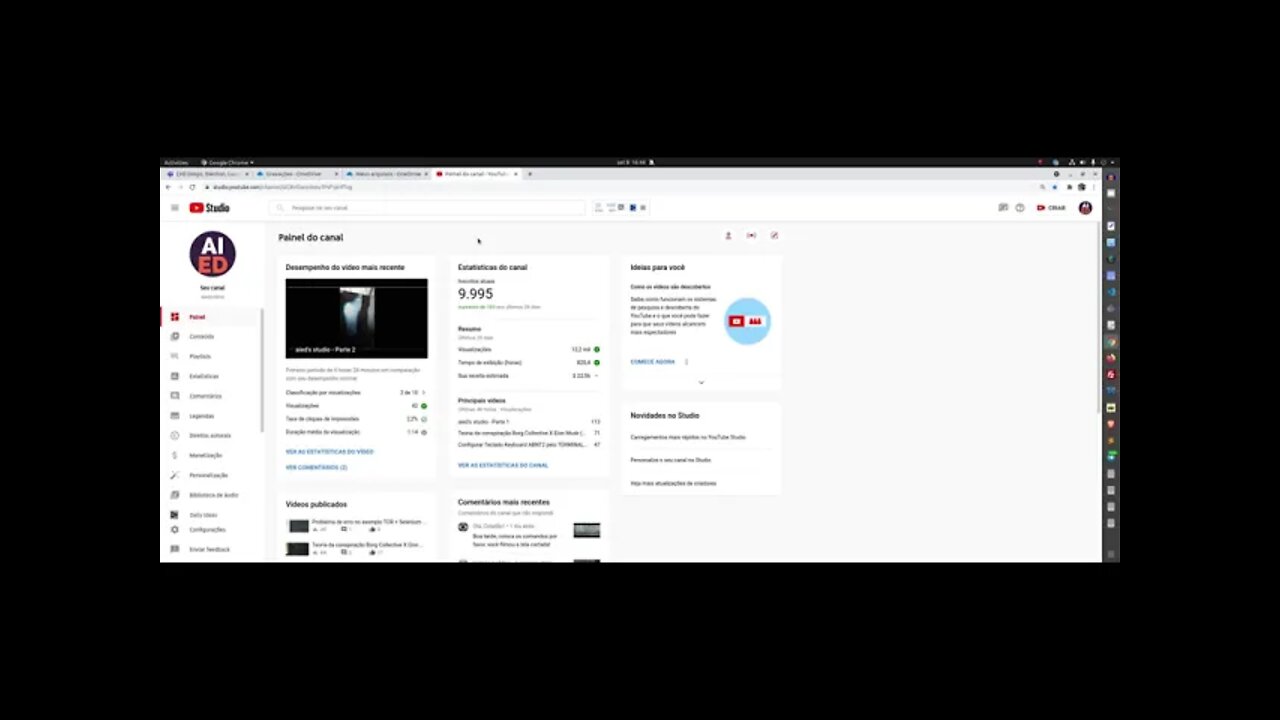Open Biblioteca de áudio in the sidebar

point(210,495)
